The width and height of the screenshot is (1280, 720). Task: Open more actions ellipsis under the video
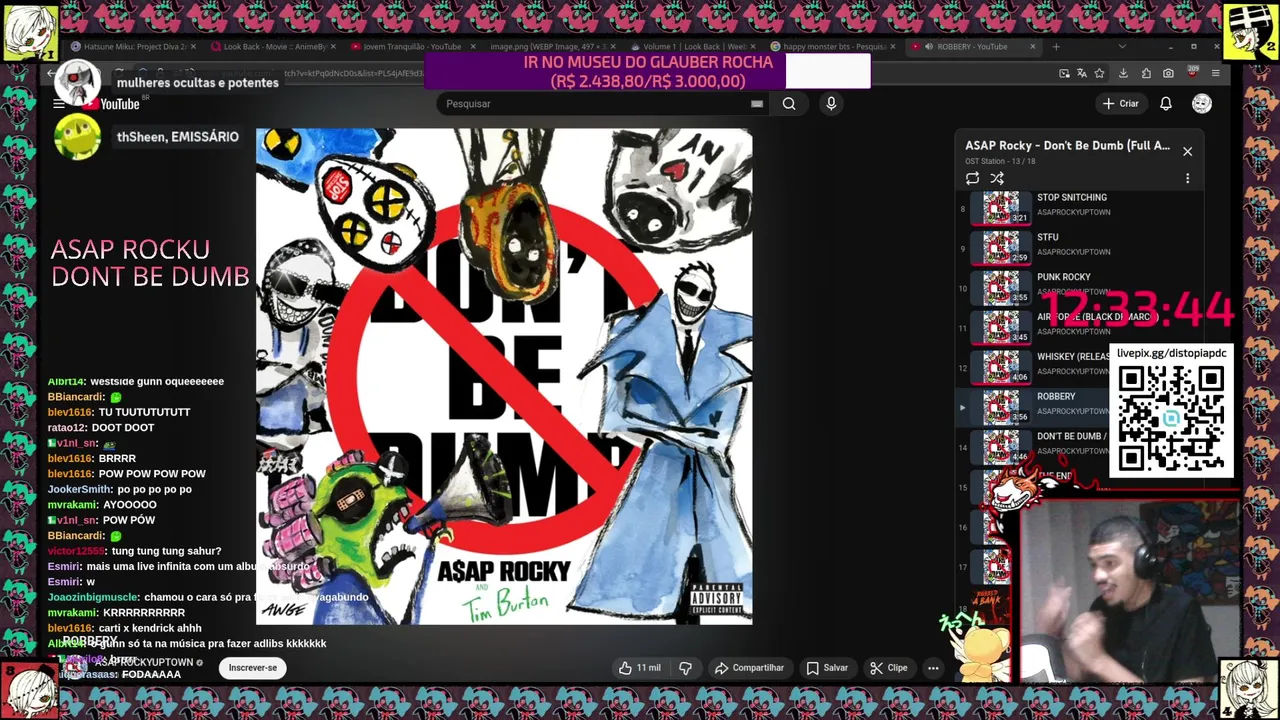933,668
